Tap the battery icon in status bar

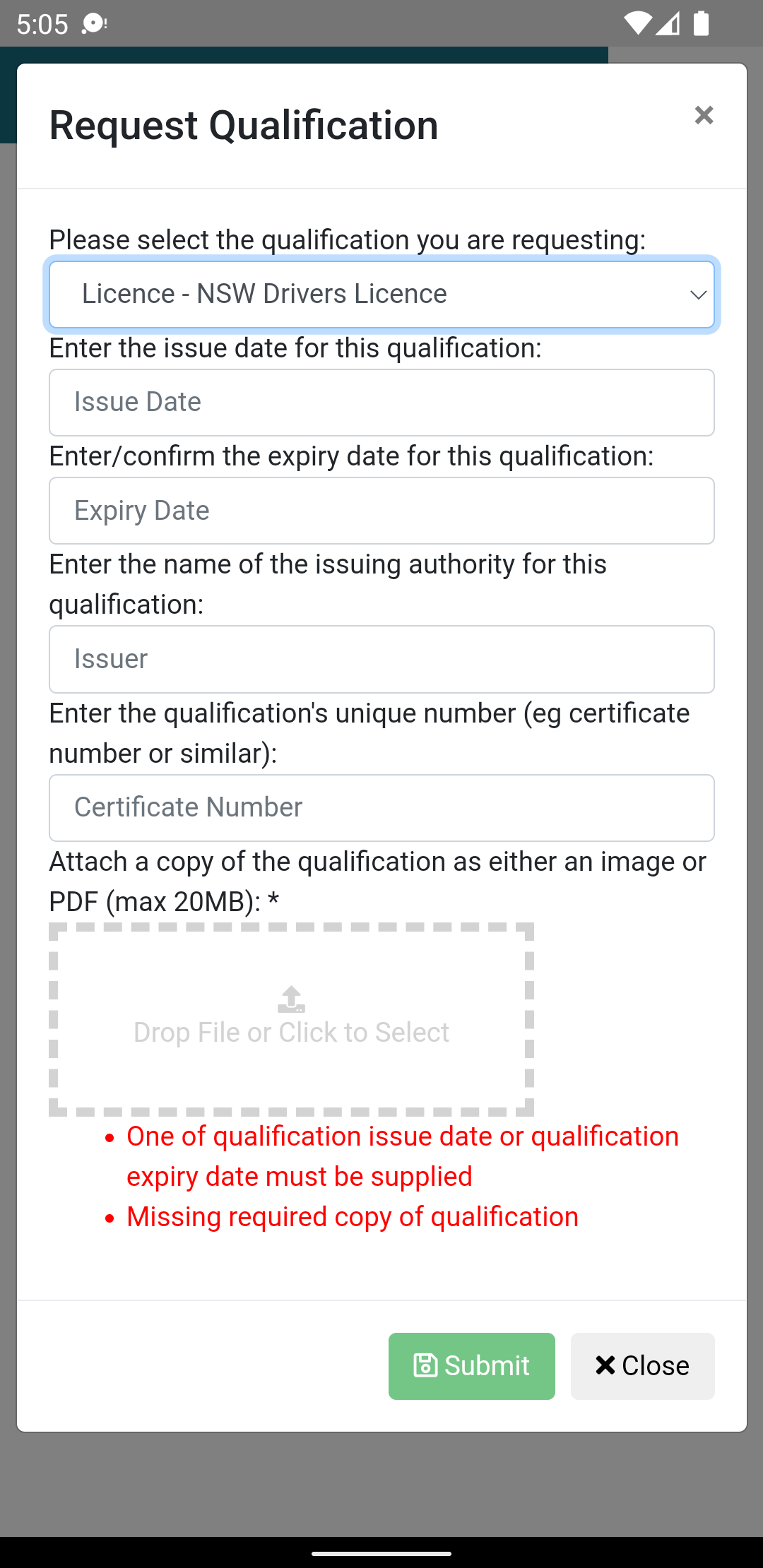(x=701, y=23)
